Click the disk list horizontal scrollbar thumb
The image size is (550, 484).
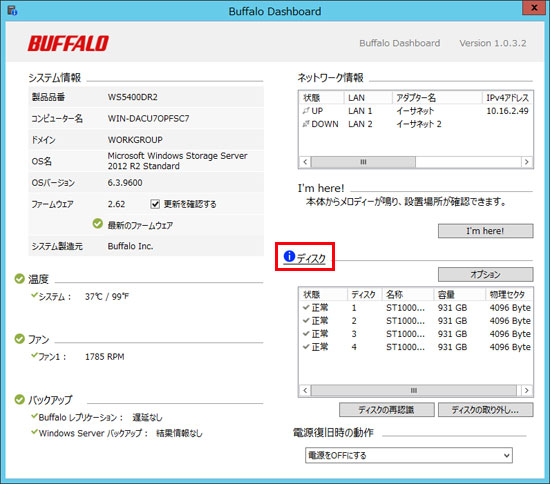pos(414,390)
